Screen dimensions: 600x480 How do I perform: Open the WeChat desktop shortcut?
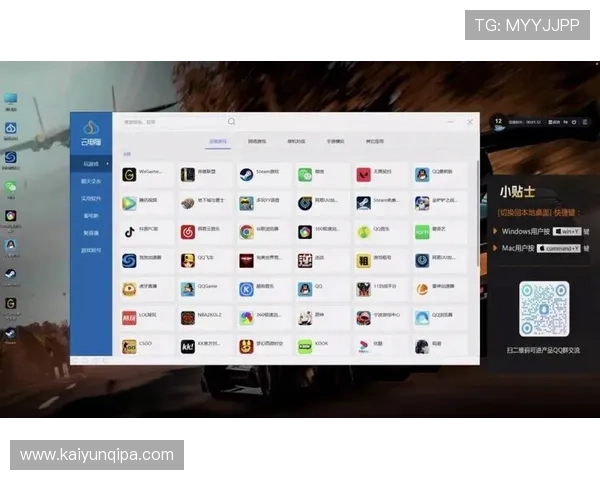click(11, 189)
